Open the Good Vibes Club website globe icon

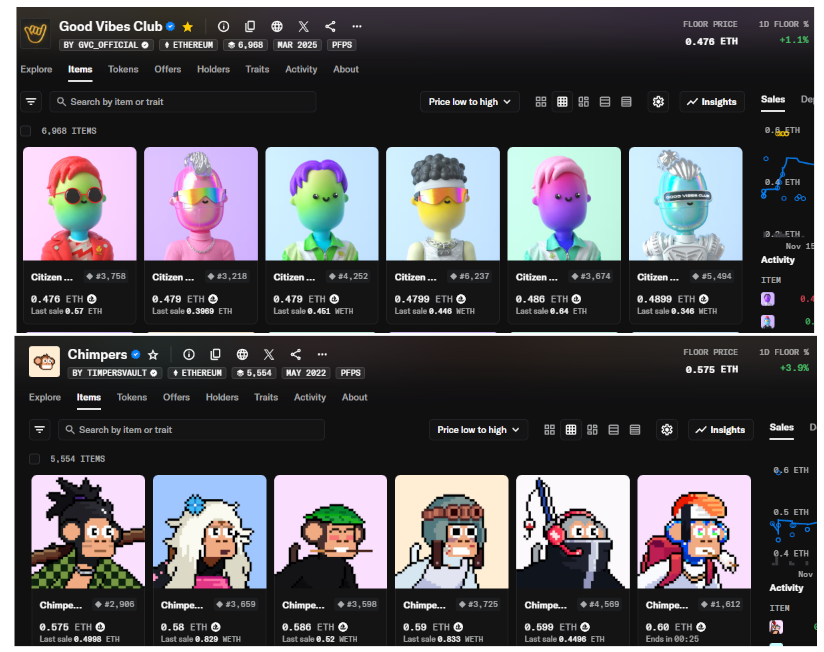click(x=277, y=26)
